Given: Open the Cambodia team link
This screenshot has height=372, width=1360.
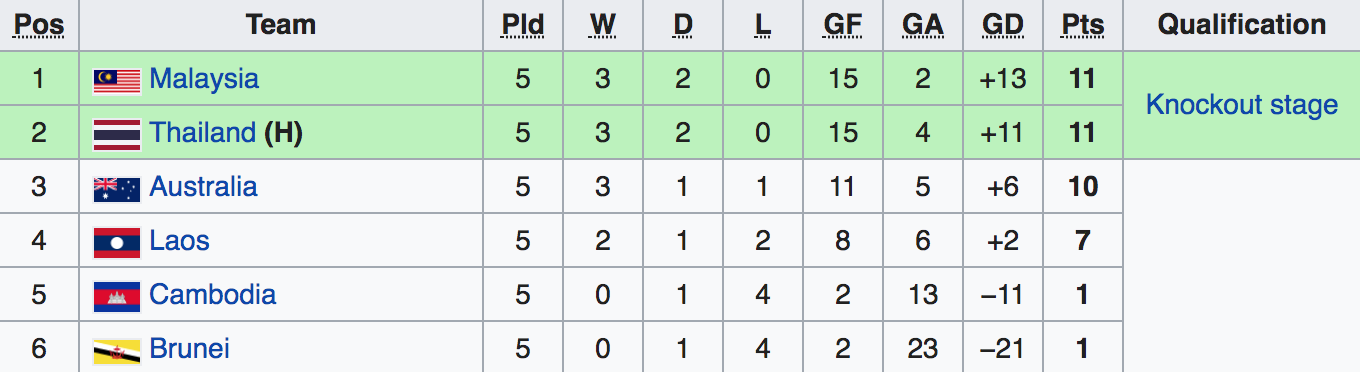Looking at the screenshot, I should pos(213,295).
